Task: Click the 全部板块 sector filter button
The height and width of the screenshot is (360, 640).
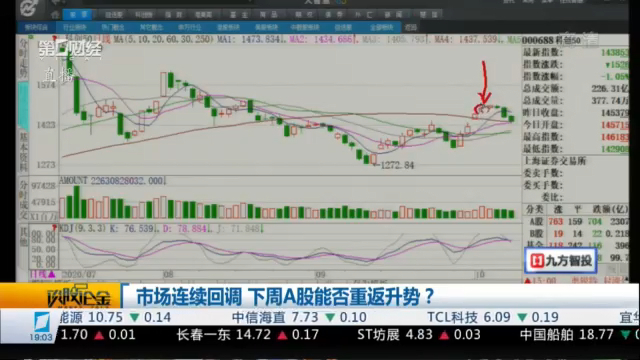Action: click(x=382, y=27)
